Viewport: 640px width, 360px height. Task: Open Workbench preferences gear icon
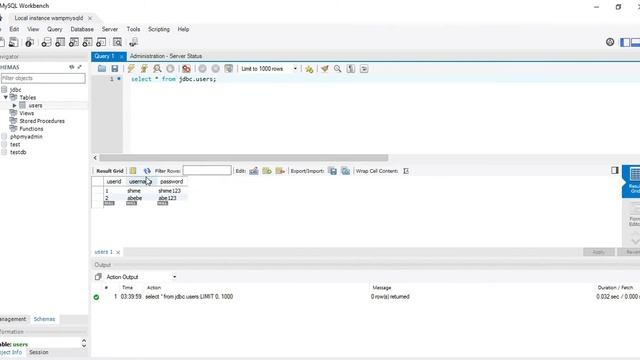tap(610, 42)
